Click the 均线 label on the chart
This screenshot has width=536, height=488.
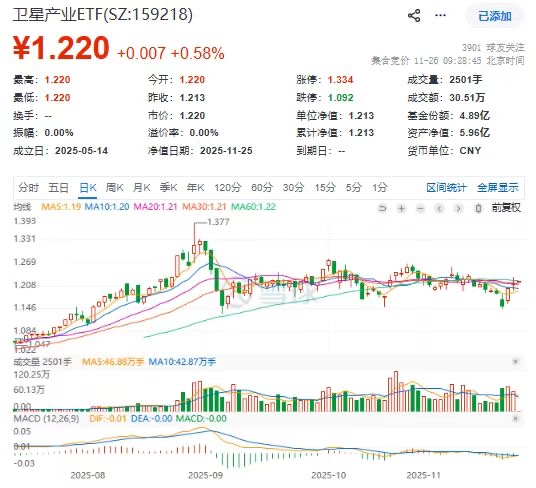coord(22,207)
